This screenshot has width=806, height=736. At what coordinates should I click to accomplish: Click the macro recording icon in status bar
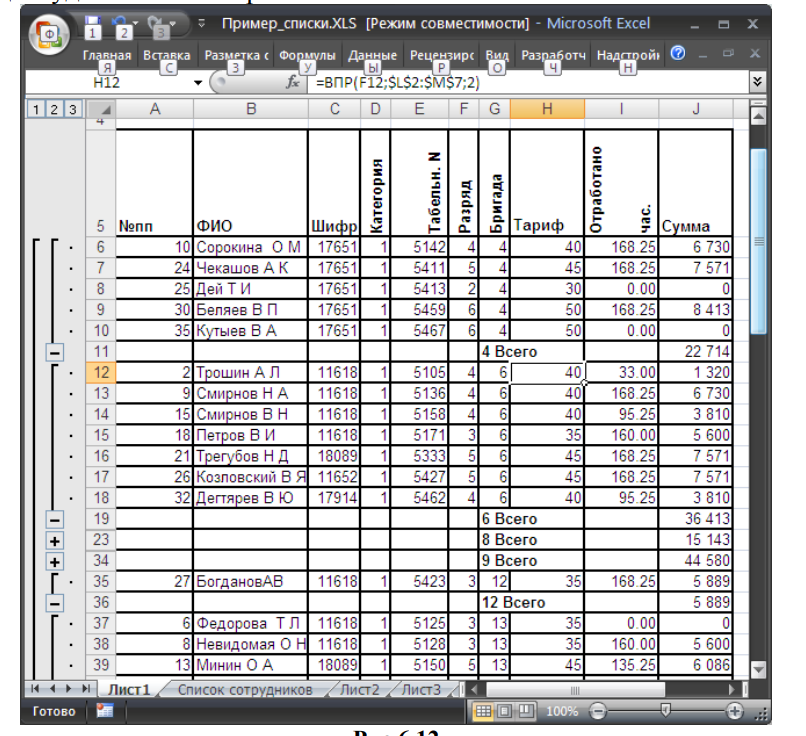[104, 711]
